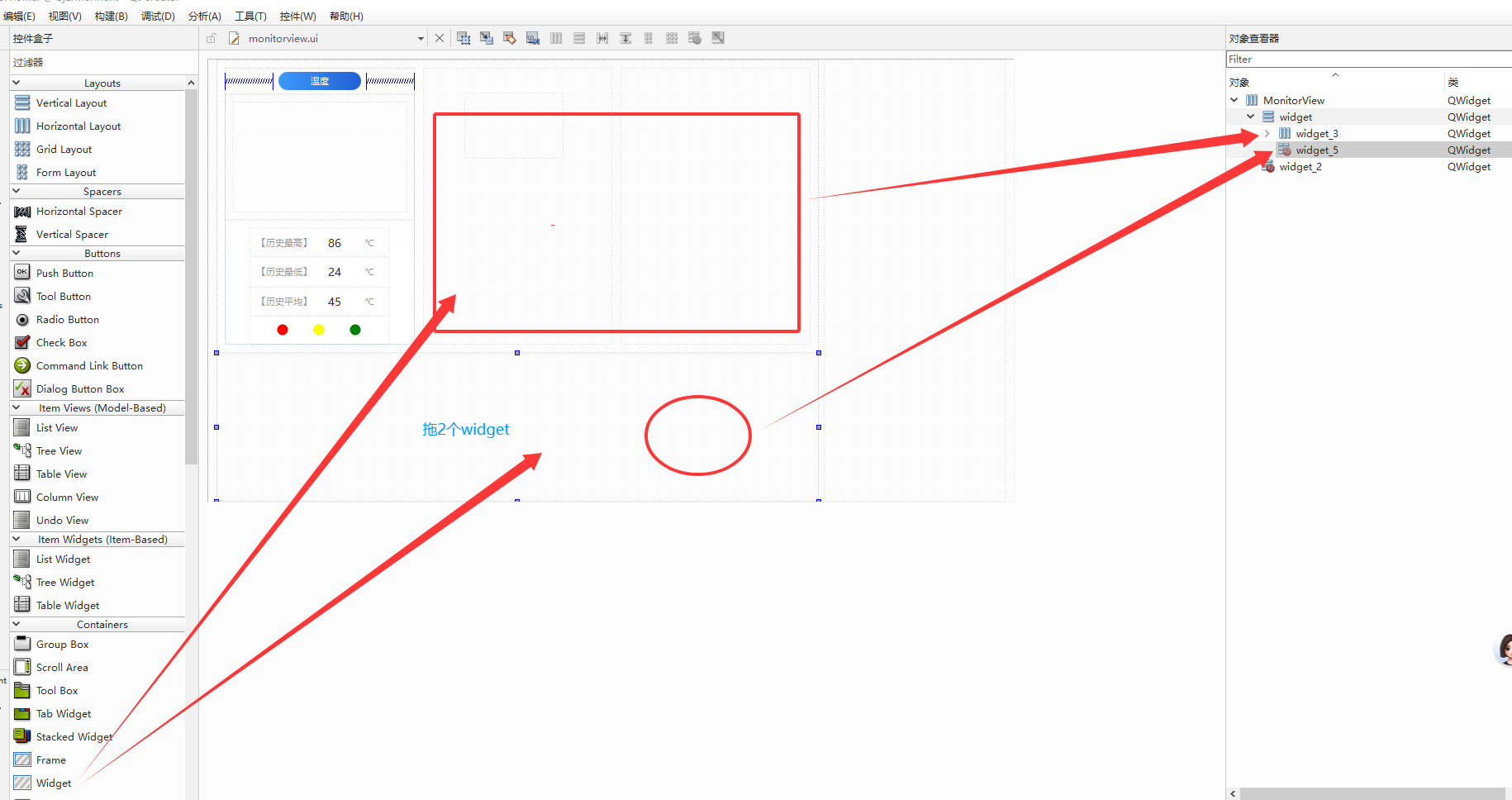Open the 分析(A) menu
Screen dimensions: 1512x800
pyautogui.click(x=205, y=16)
